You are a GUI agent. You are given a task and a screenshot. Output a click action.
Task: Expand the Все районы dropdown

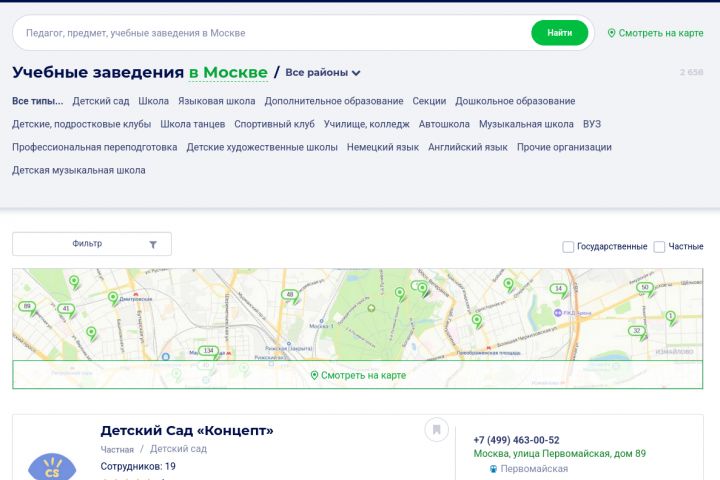[322, 73]
